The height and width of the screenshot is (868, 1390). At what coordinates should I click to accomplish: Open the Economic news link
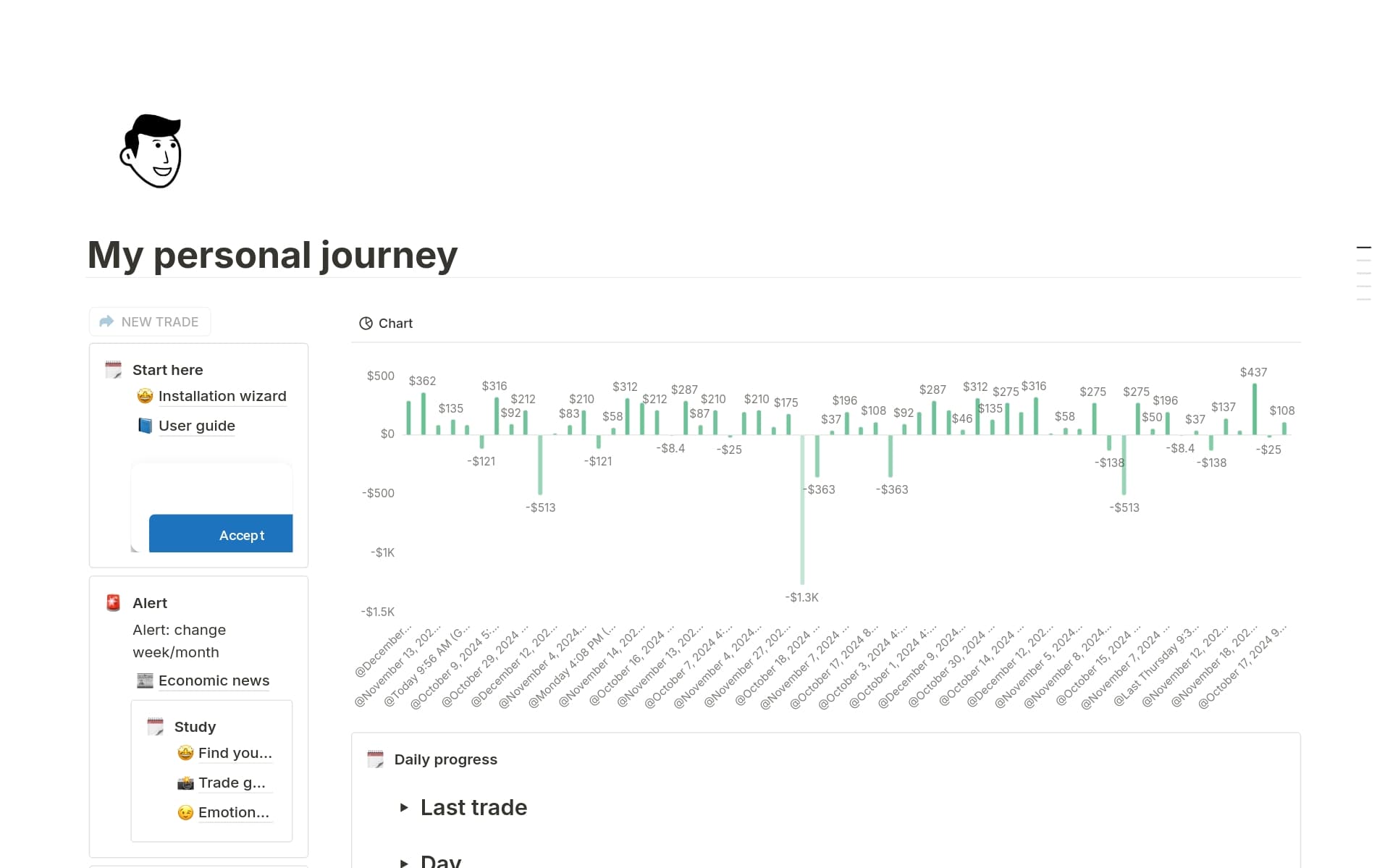[214, 680]
